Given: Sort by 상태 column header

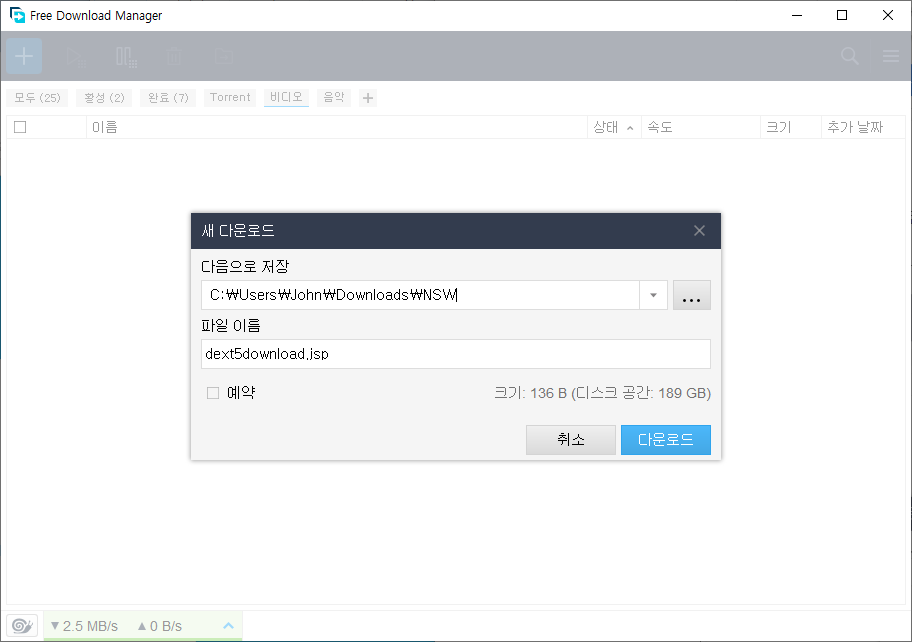Looking at the screenshot, I should [613, 127].
